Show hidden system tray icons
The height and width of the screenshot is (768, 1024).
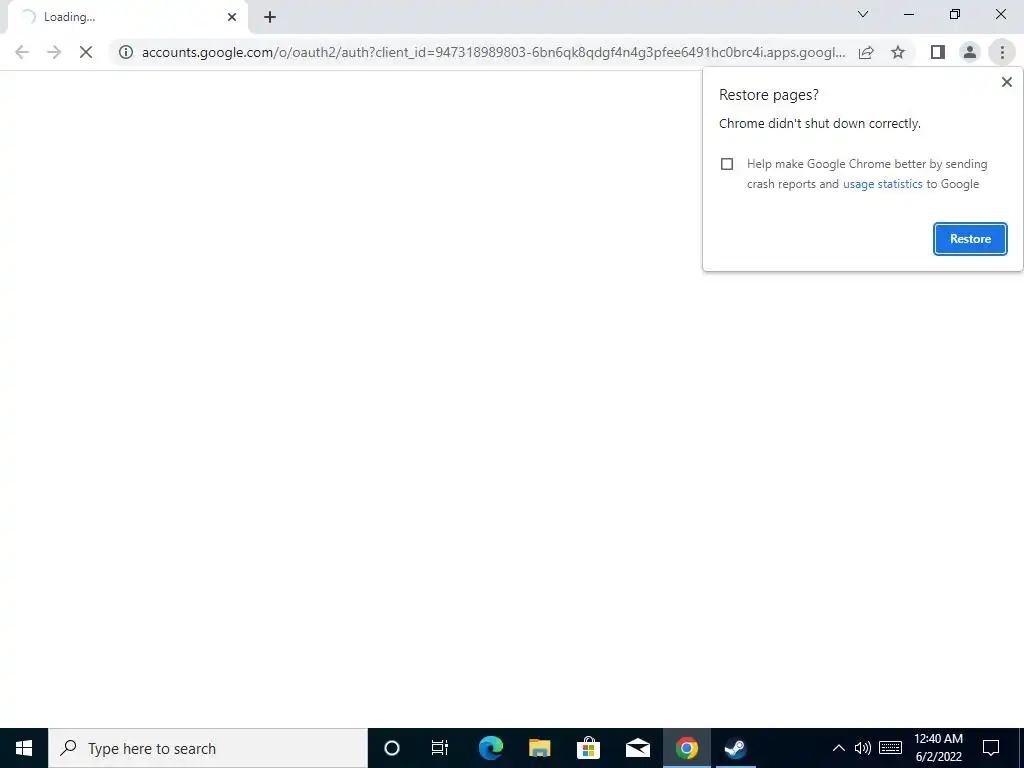(839, 748)
